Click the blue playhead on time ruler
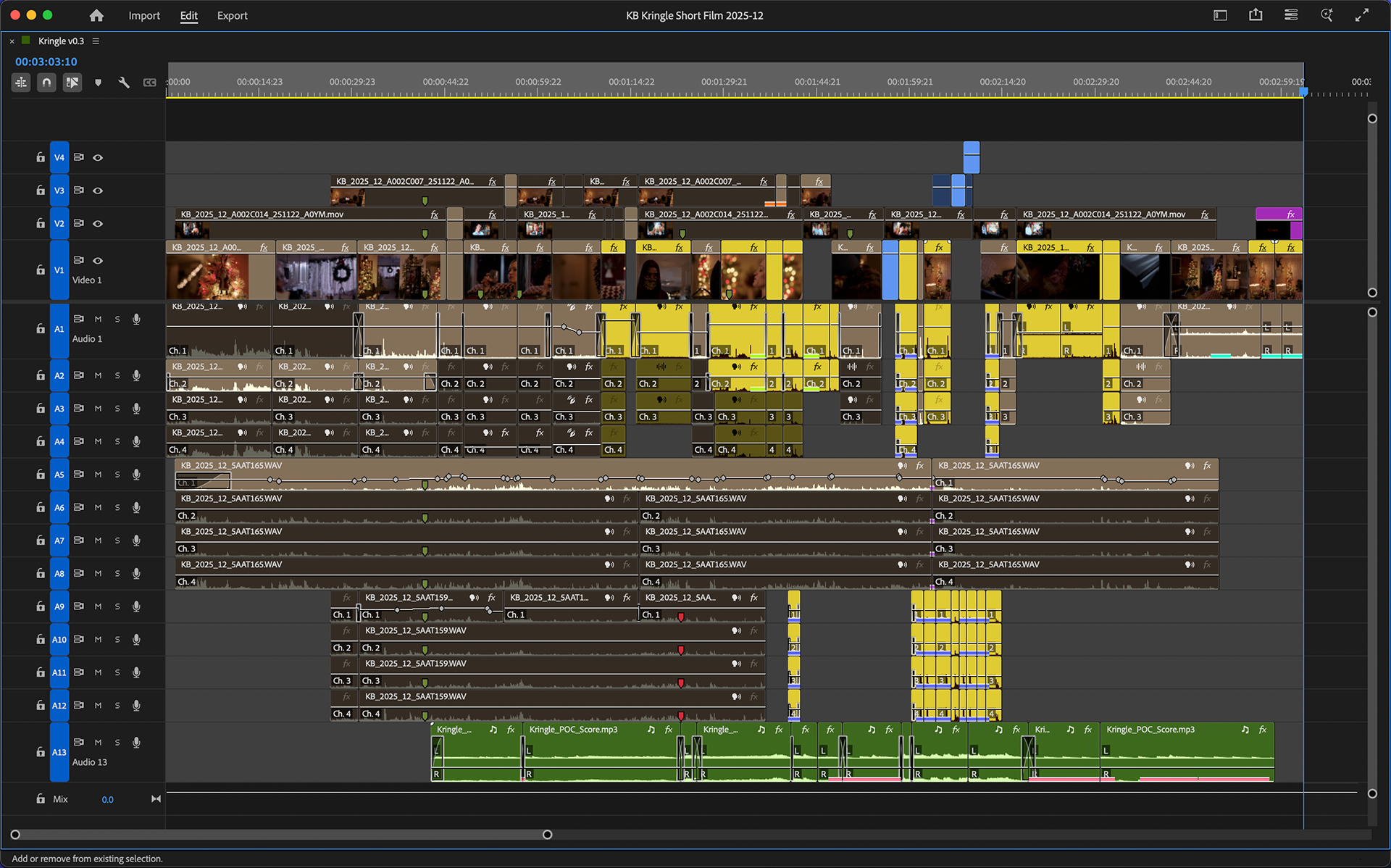Viewport: 1391px width, 868px height. click(x=1304, y=91)
